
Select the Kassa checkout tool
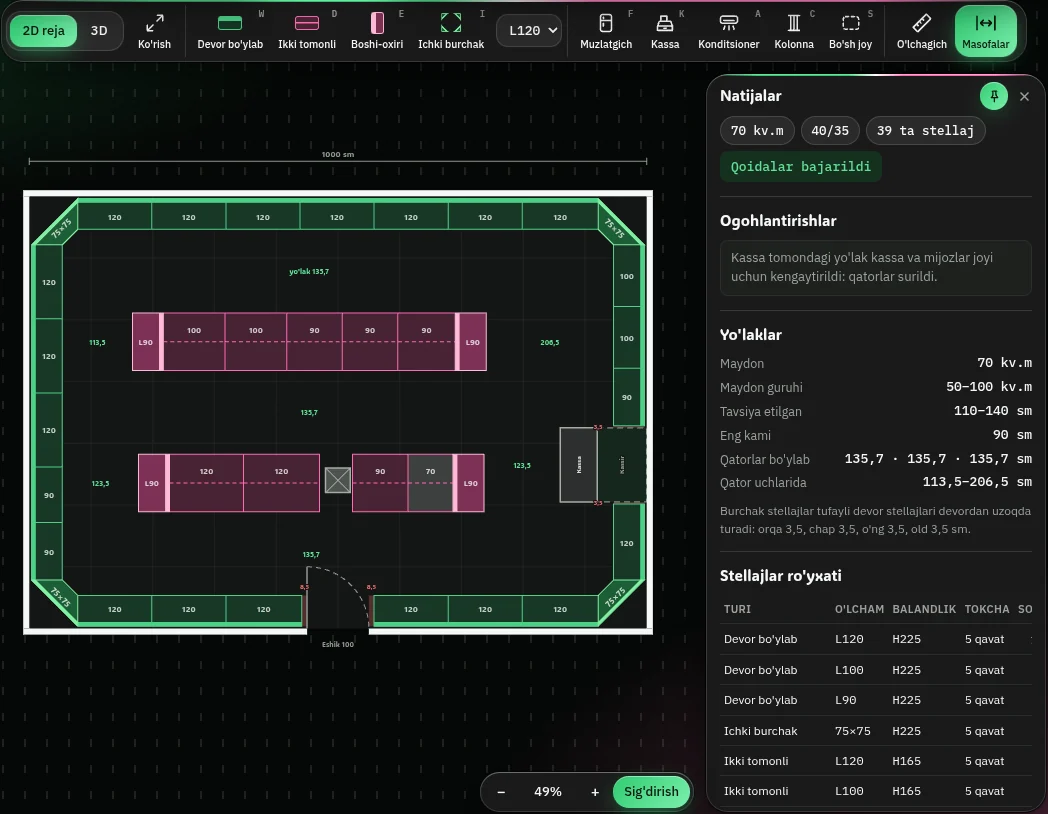pos(665,31)
